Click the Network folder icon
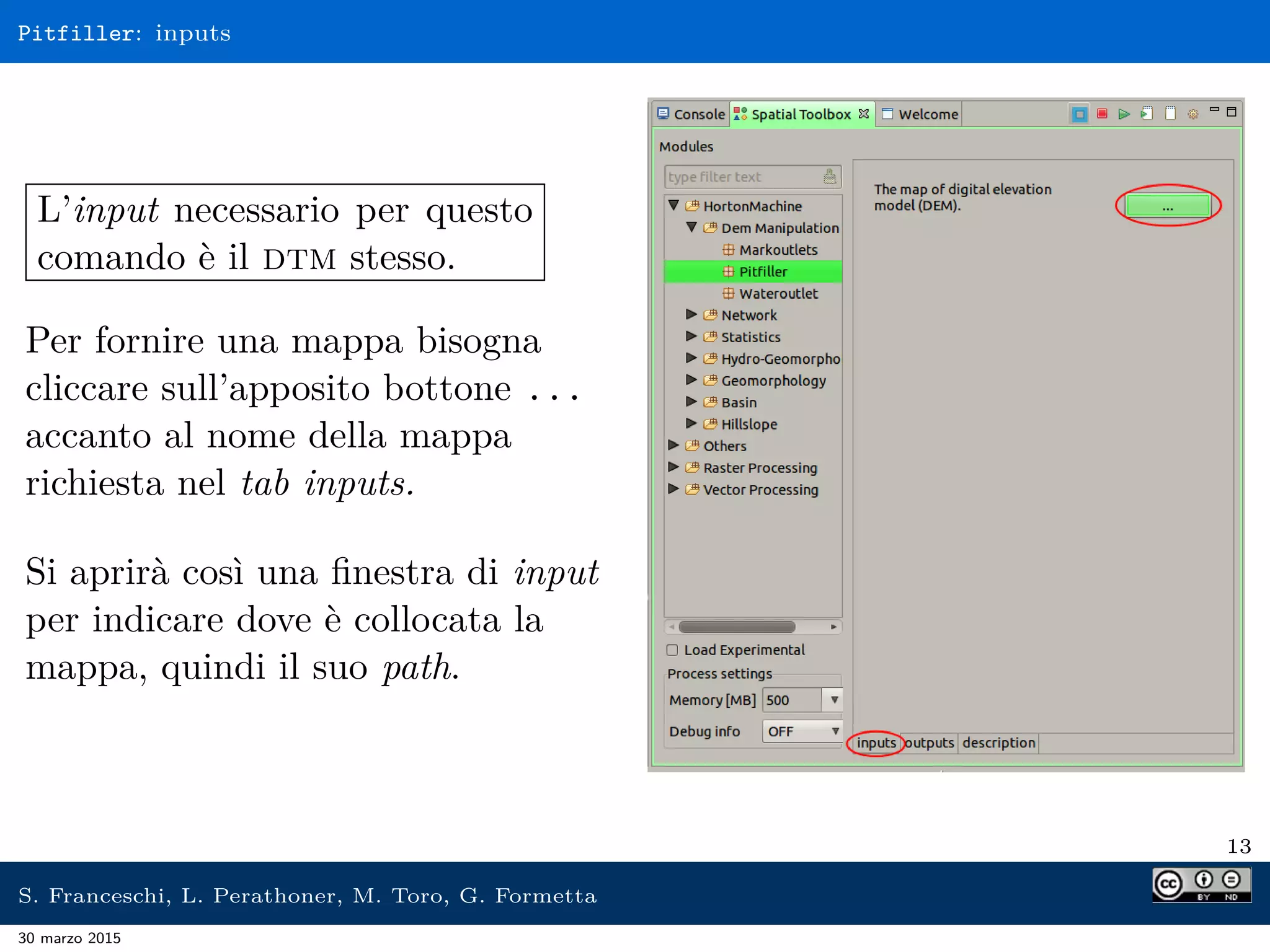Screen dimensions: 1270x952 point(710,314)
